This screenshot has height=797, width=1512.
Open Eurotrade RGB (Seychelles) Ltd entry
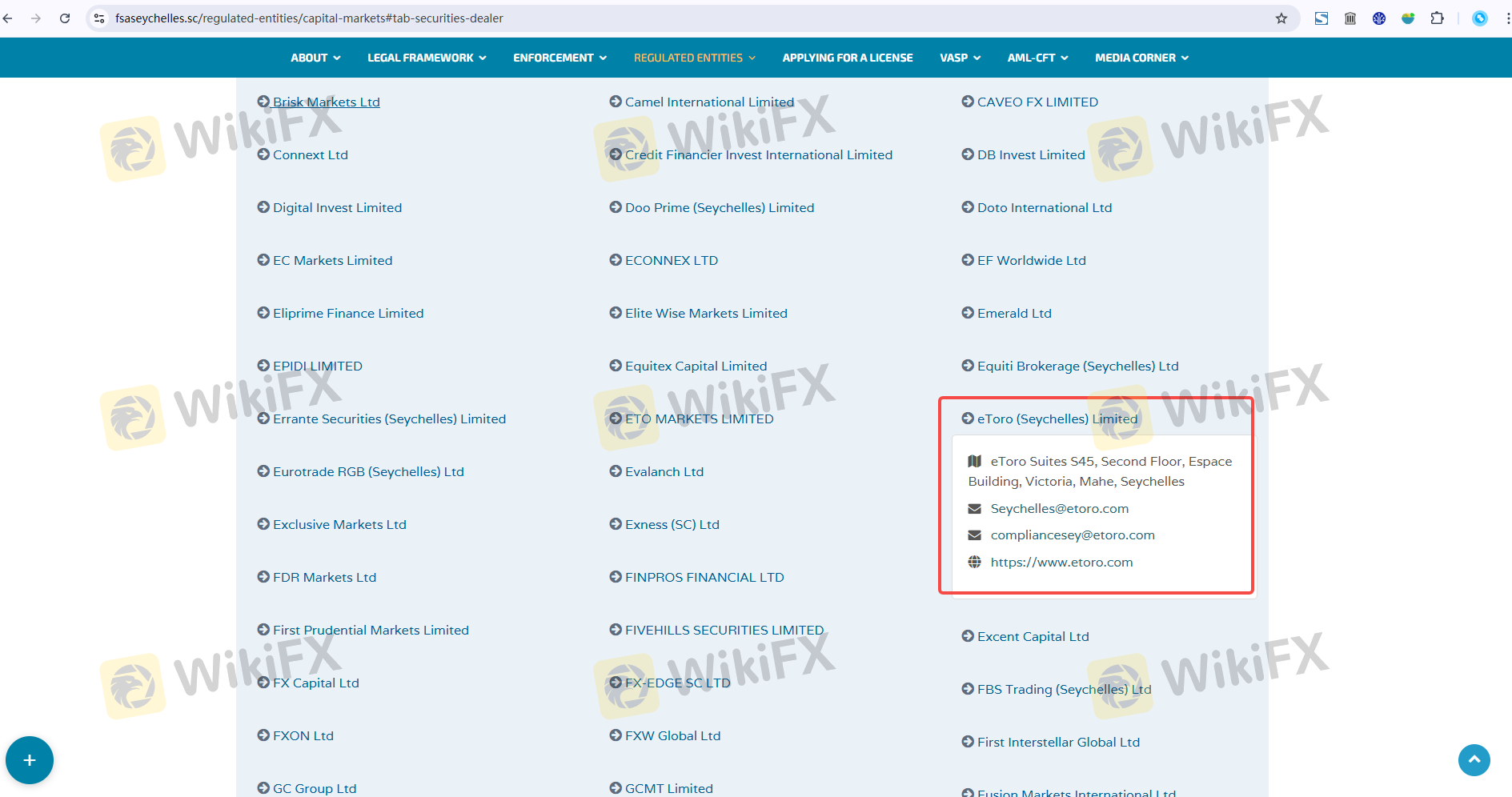point(369,471)
